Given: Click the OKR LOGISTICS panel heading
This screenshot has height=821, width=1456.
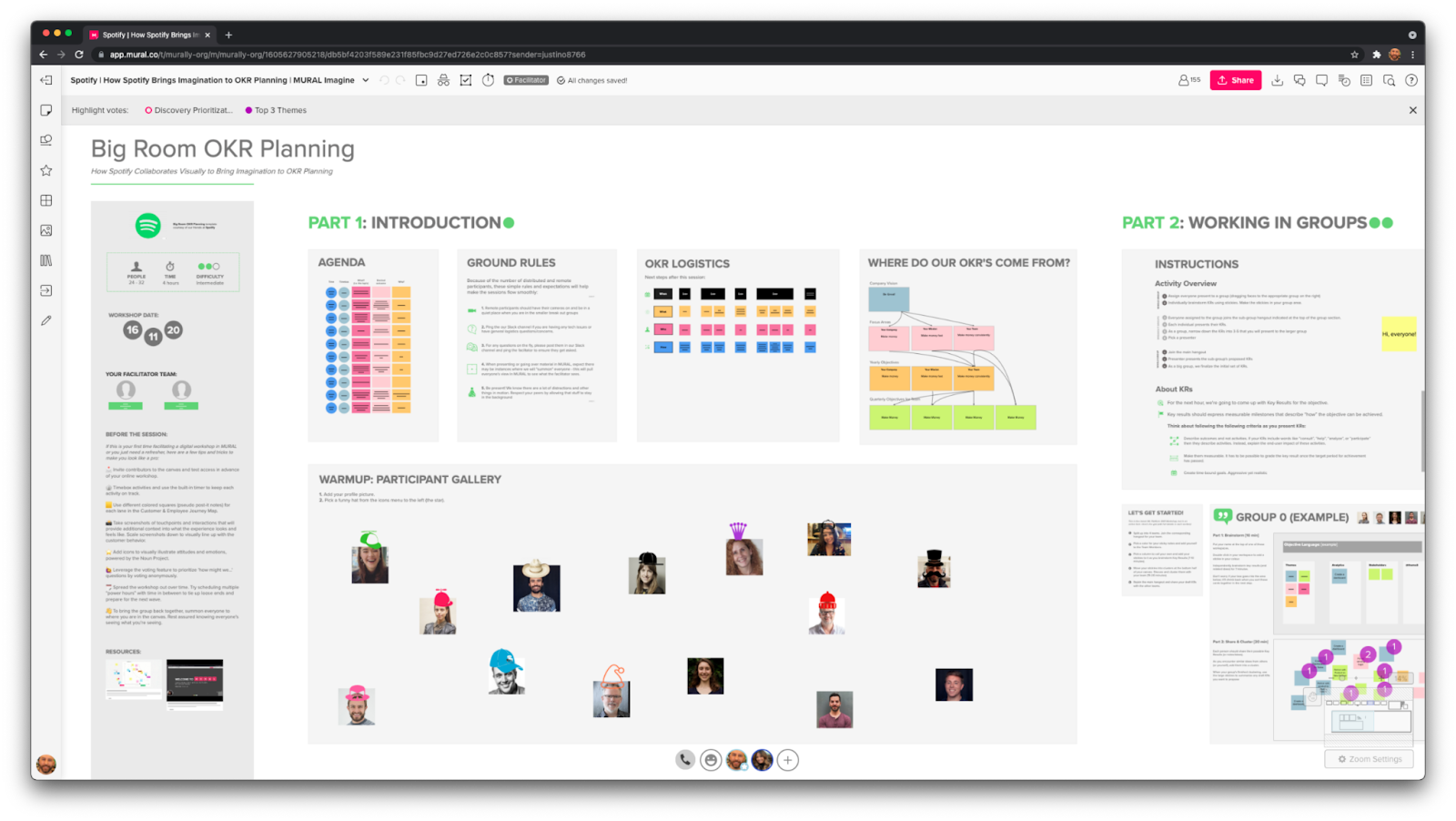Looking at the screenshot, I should click(687, 264).
